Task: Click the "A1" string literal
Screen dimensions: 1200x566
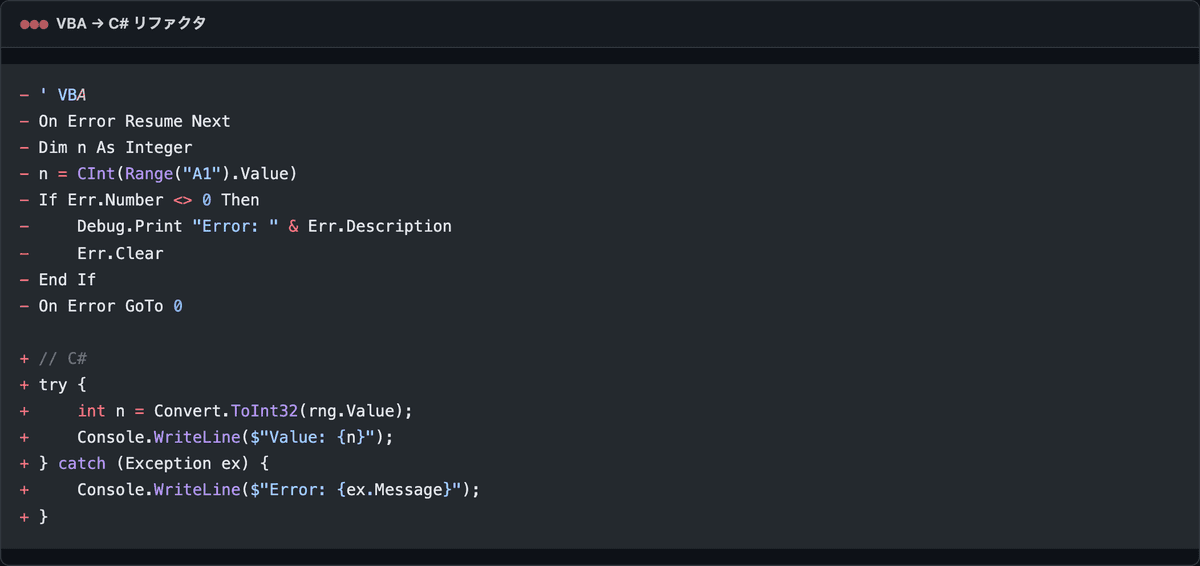Action: (x=202, y=174)
